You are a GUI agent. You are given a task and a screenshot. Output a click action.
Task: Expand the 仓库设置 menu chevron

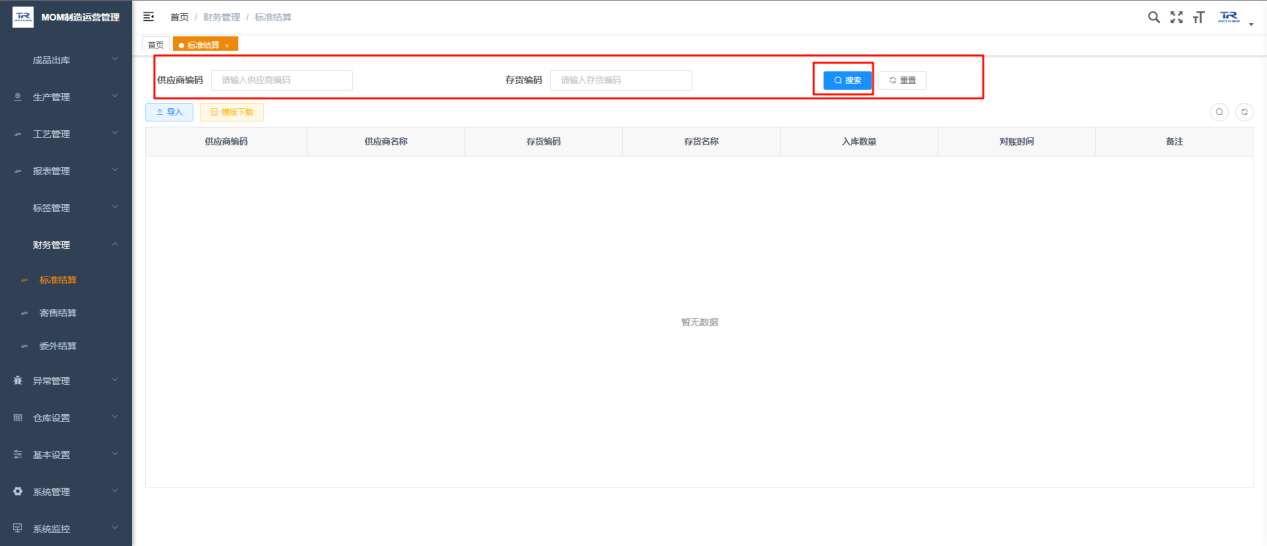[x=115, y=418]
